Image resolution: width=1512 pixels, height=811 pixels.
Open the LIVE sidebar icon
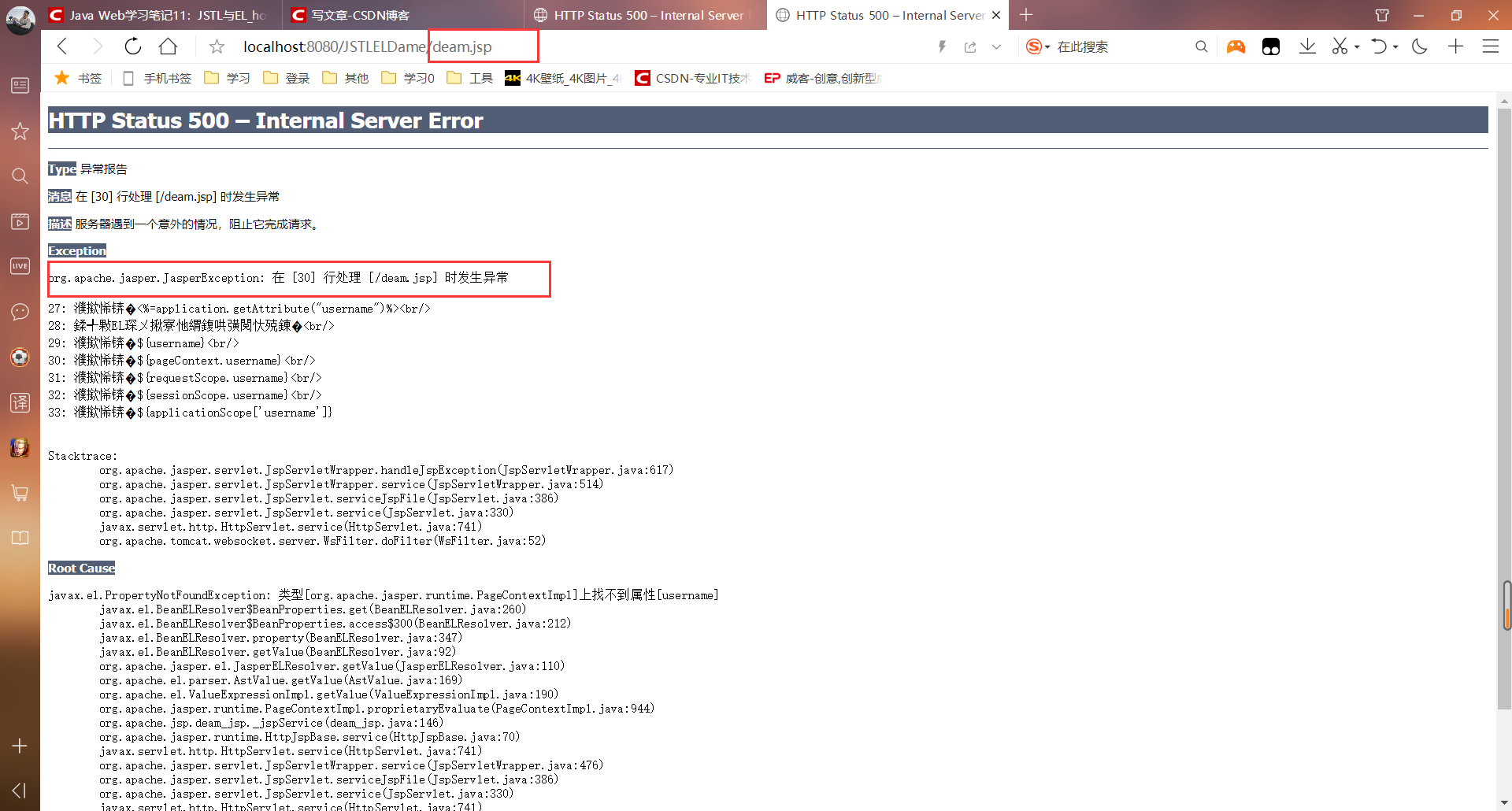coord(20,266)
